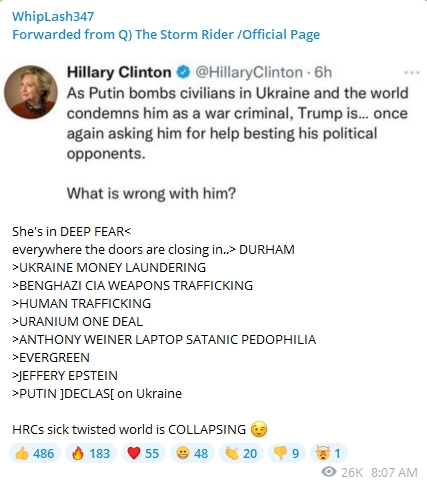Click the clapping hands reaction 20
This screenshot has width=427, height=480.
pyautogui.click(x=241, y=453)
